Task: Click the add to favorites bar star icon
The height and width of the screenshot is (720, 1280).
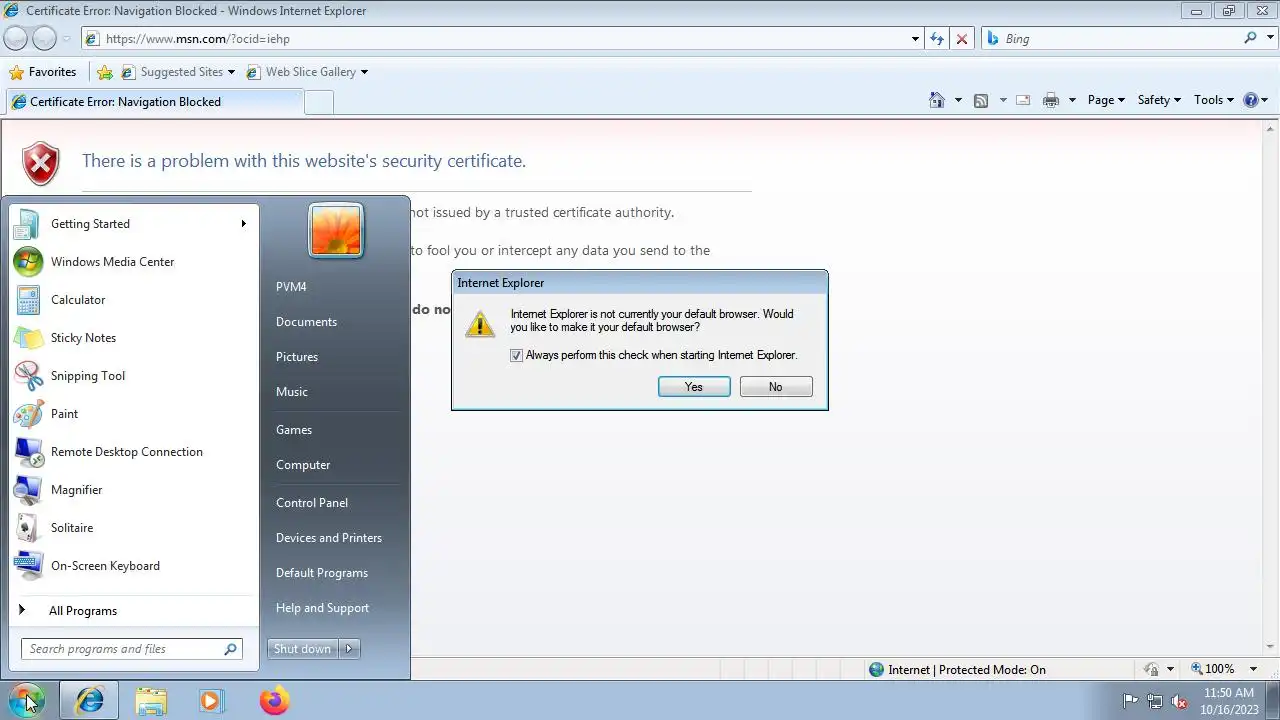Action: coord(105,72)
